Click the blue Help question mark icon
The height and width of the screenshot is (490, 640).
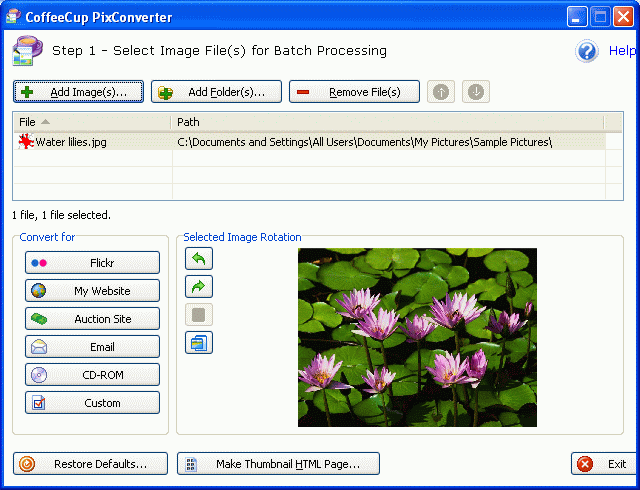tap(587, 51)
